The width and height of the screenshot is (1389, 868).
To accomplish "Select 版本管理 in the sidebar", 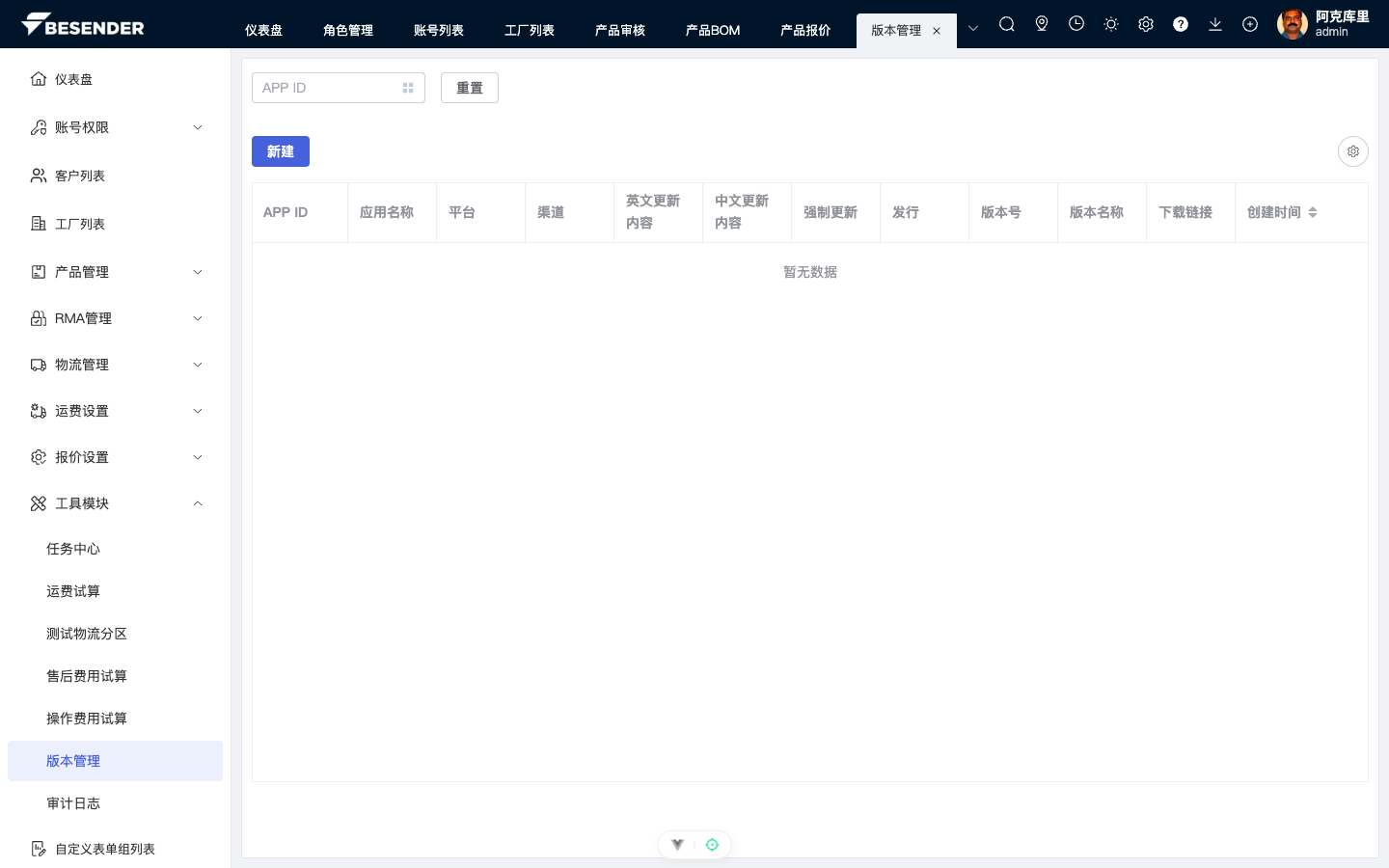I will [x=115, y=761].
